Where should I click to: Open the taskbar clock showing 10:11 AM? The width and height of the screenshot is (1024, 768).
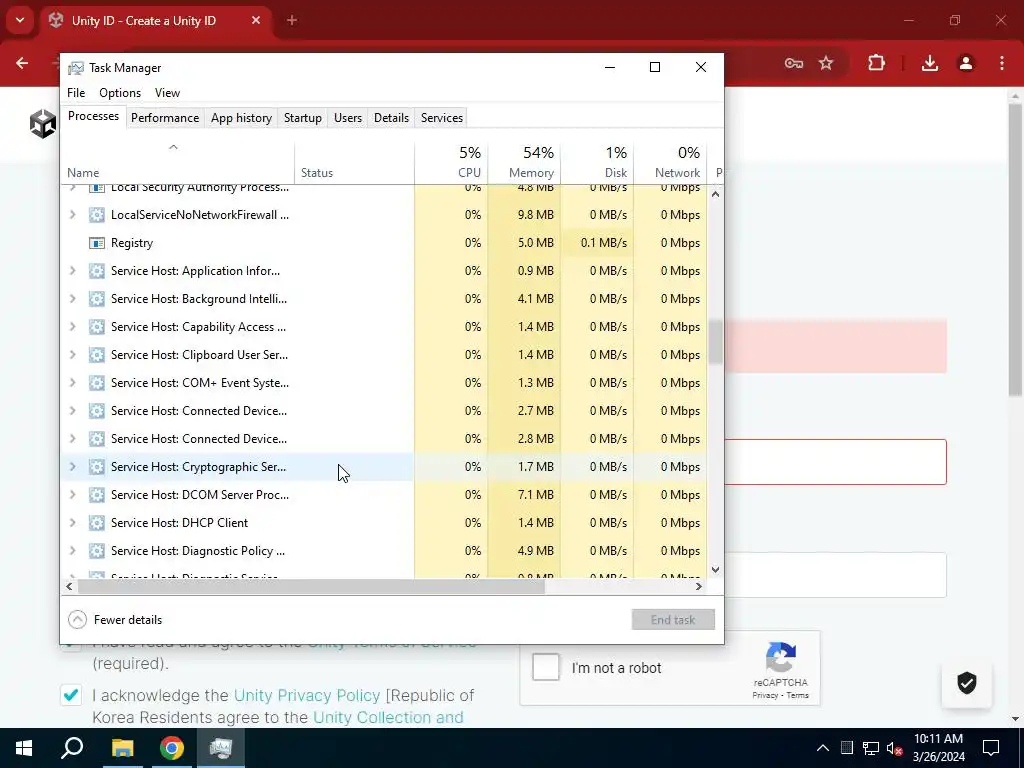[x=938, y=748]
